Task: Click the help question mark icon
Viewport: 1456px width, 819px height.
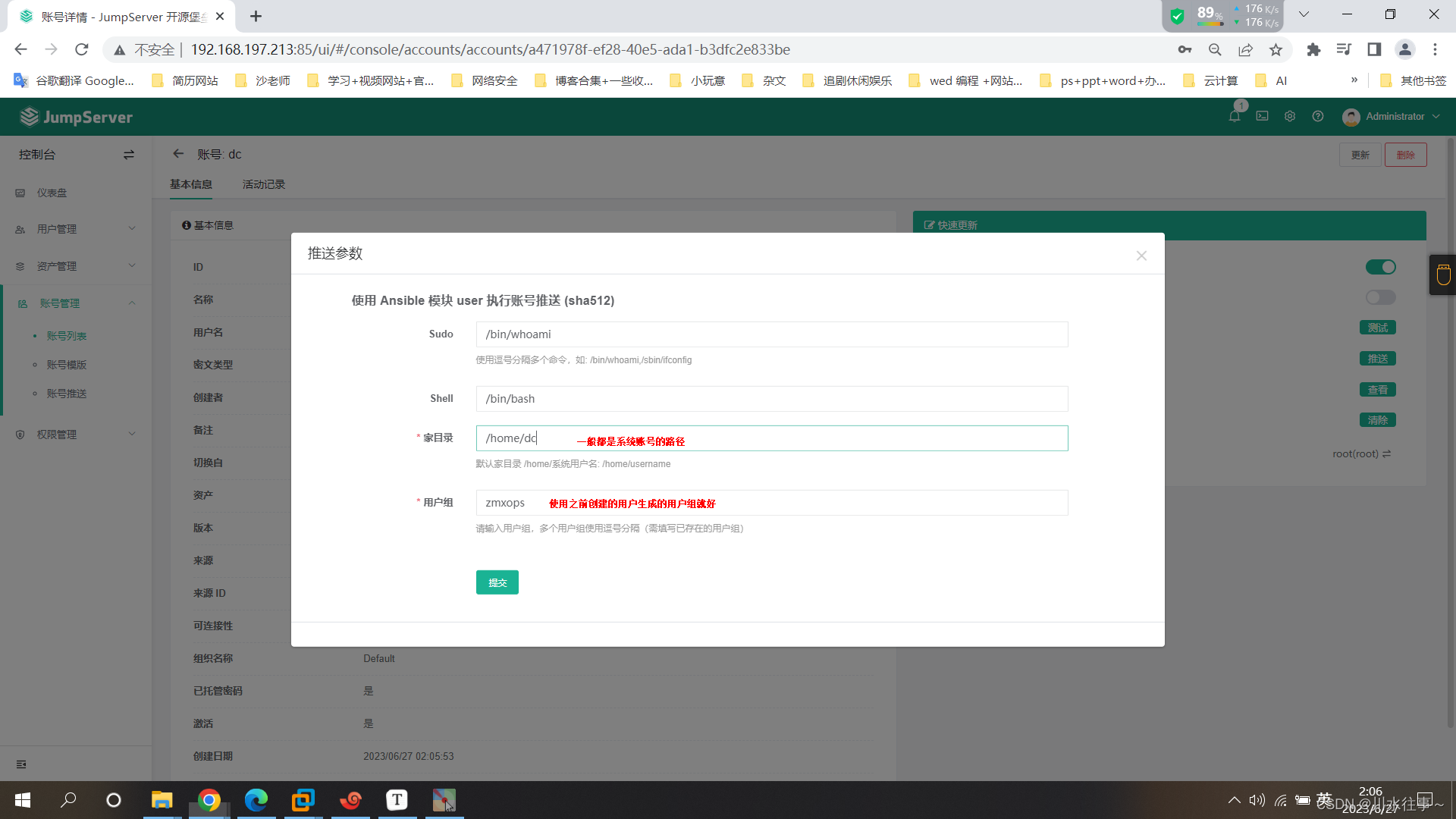Action: pyautogui.click(x=1318, y=116)
